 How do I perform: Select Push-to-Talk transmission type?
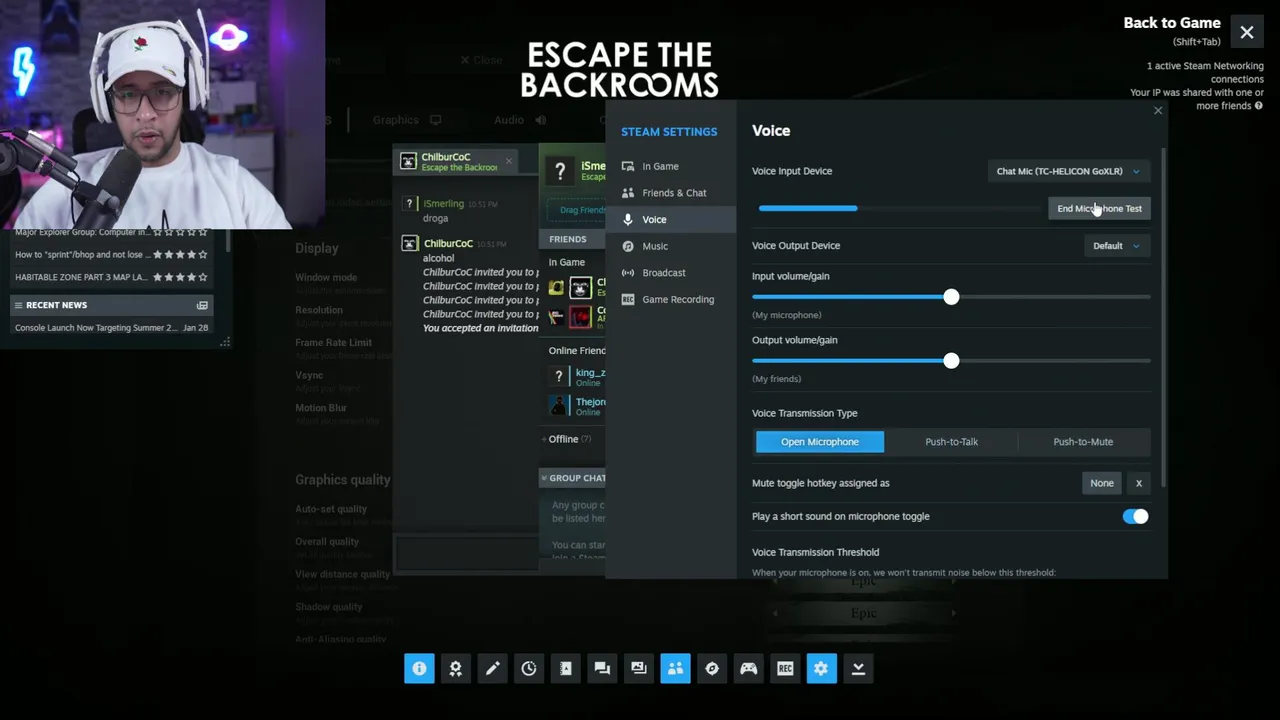pyautogui.click(x=951, y=441)
